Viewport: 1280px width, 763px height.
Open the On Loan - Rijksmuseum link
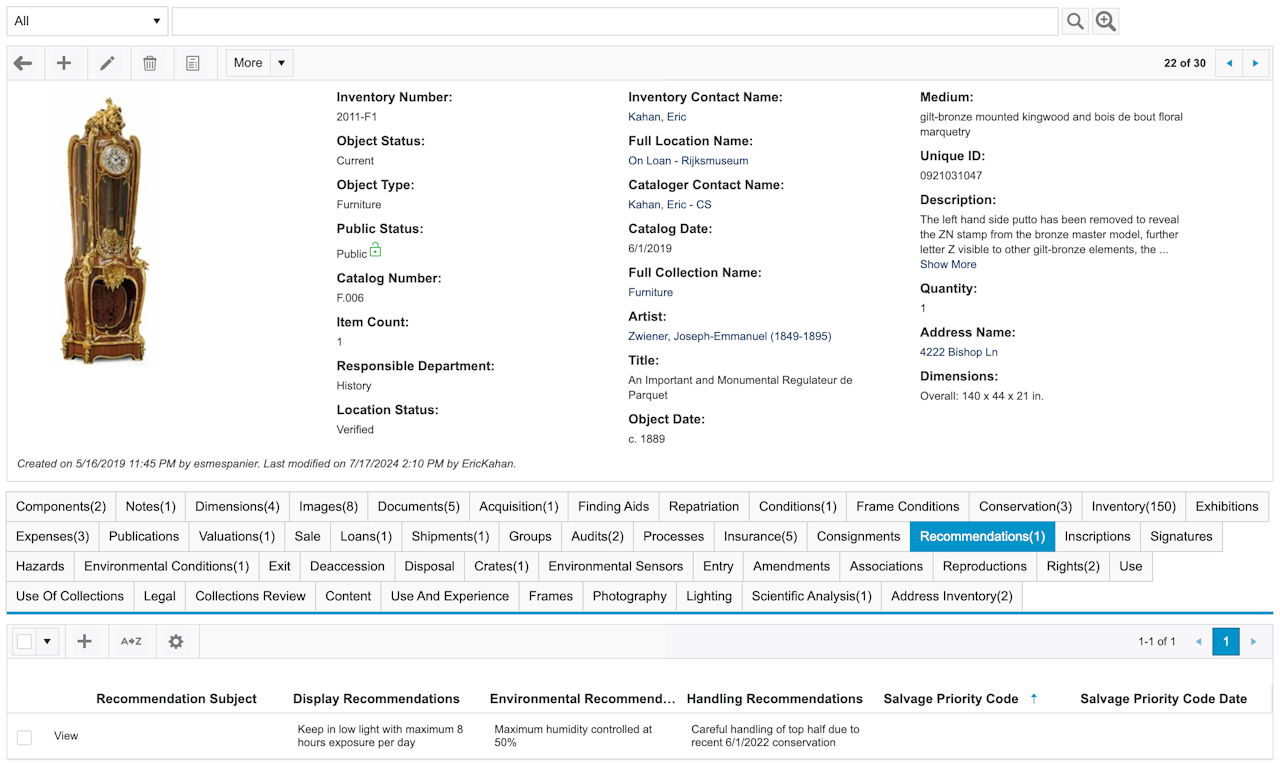point(688,160)
